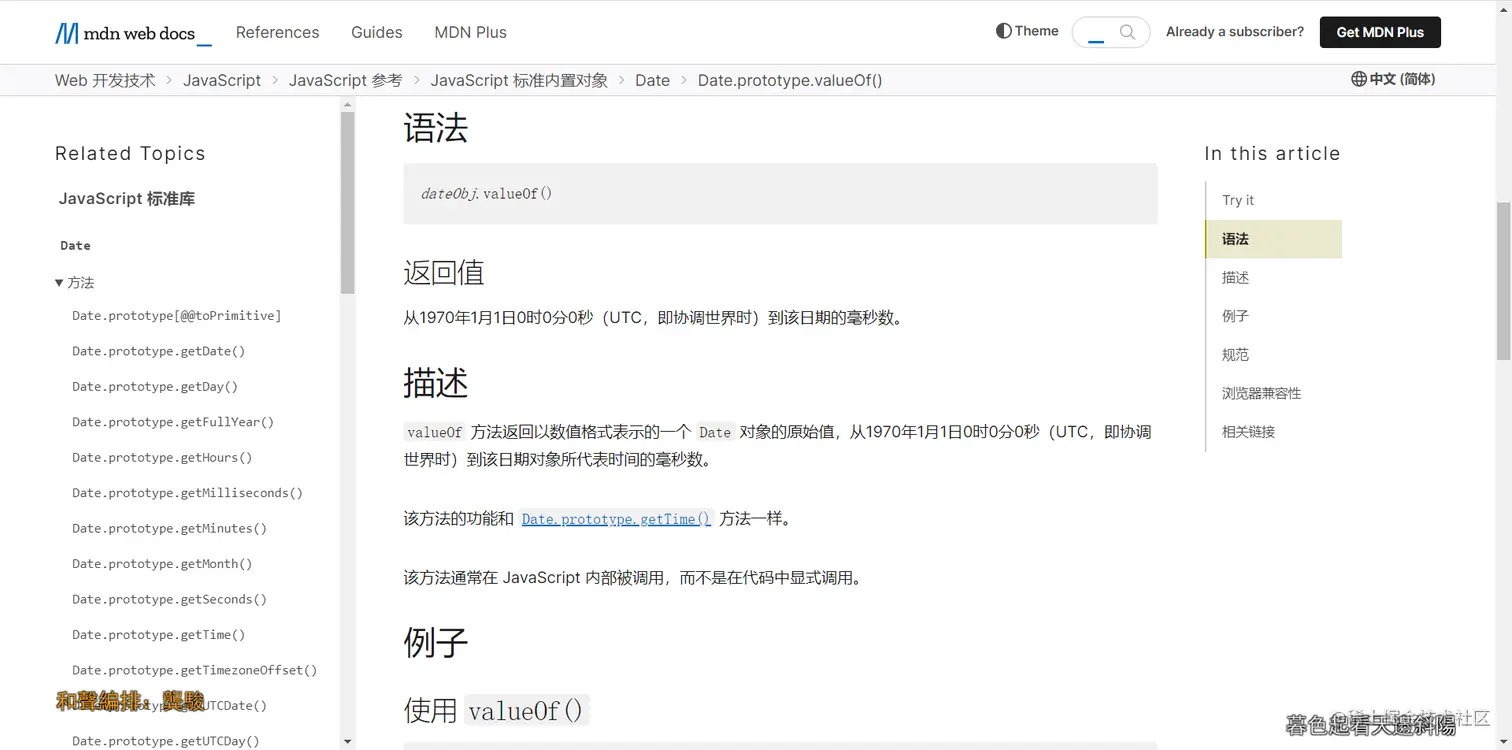Click the inline valueOf code term
The image size is (1512, 750).
click(x=435, y=433)
